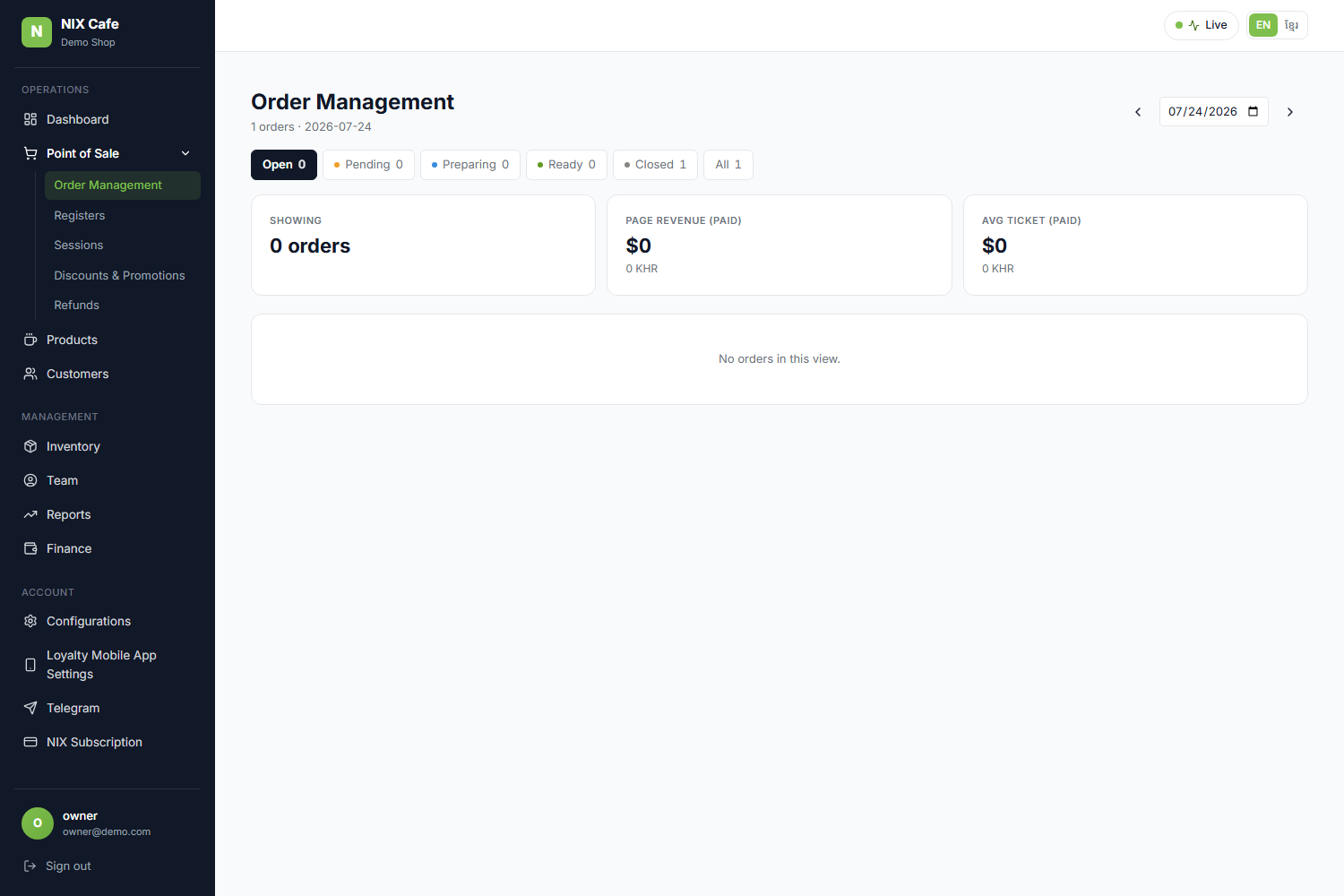Open Discounts & Promotions page
1344x896 pixels.
click(x=123, y=276)
